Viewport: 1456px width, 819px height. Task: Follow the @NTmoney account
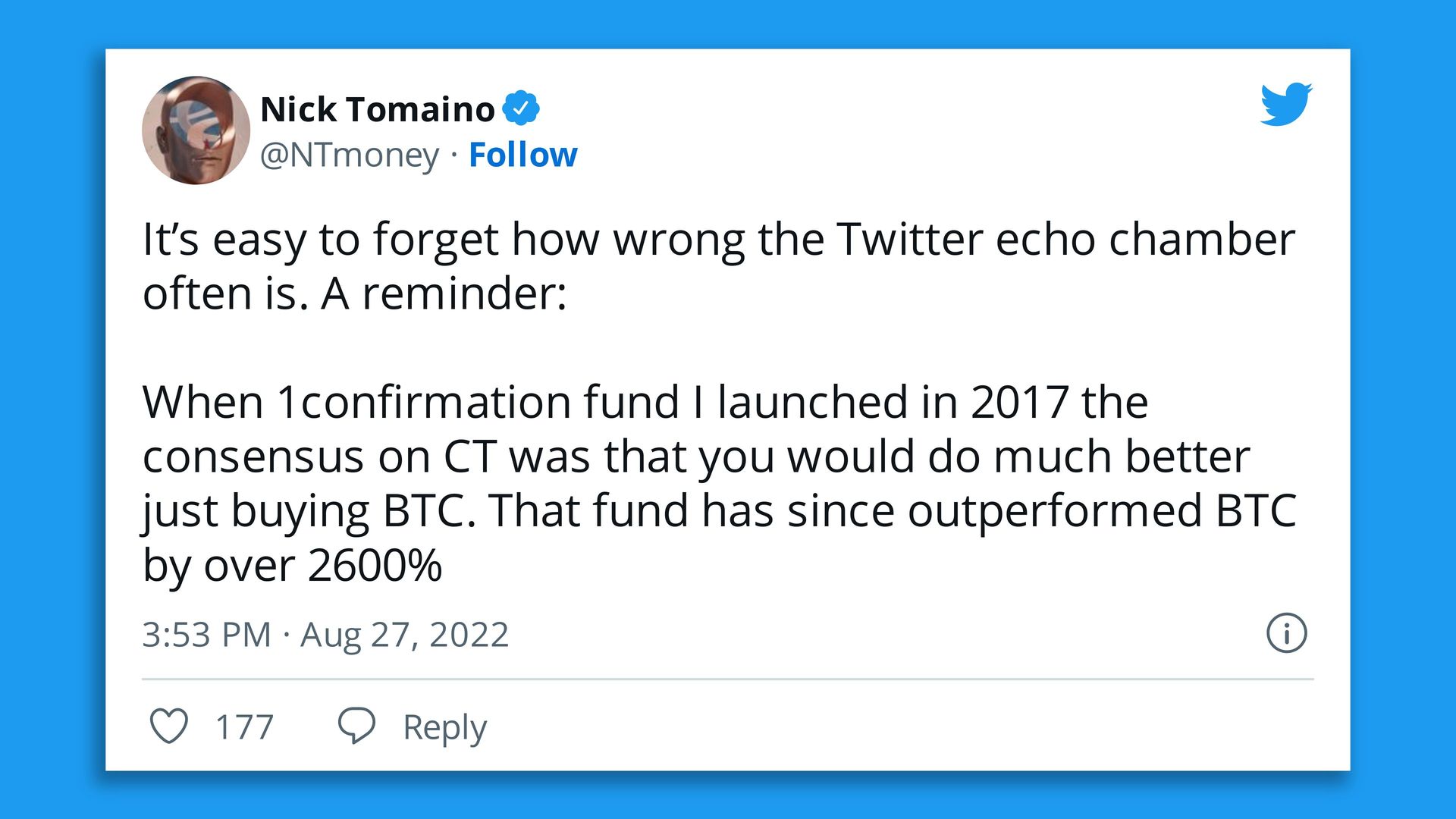[x=522, y=155]
